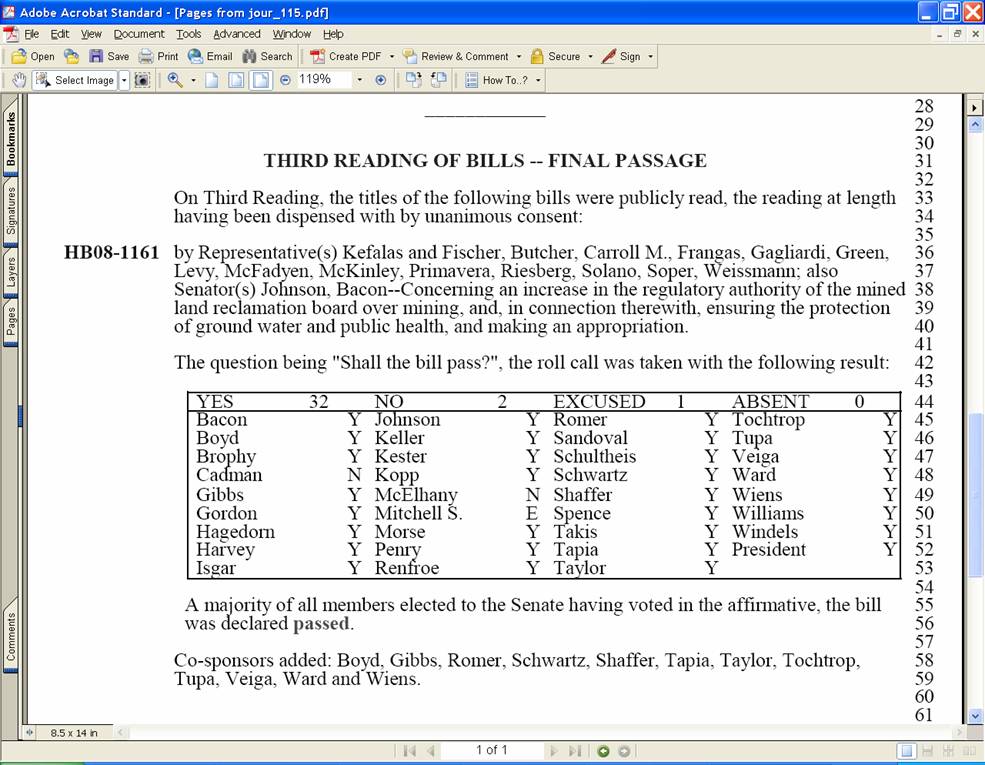Screen dimensions: 985x765
Task: Expand the Secure dropdown arrow
Action: pos(590,57)
